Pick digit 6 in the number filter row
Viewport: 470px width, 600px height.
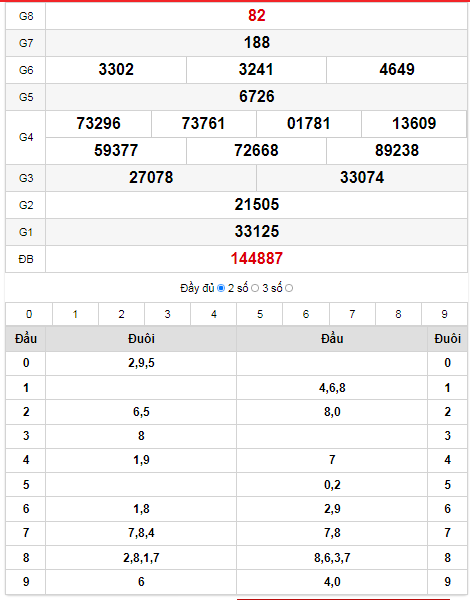click(306, 314)
